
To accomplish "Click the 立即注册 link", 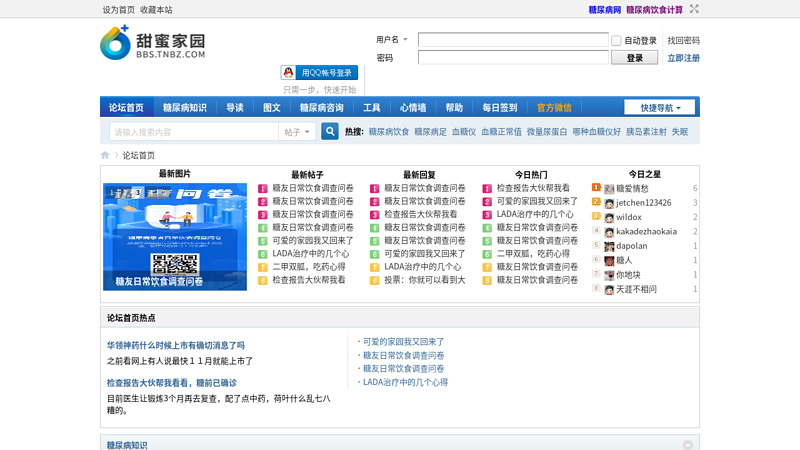I will click(684, 58).
